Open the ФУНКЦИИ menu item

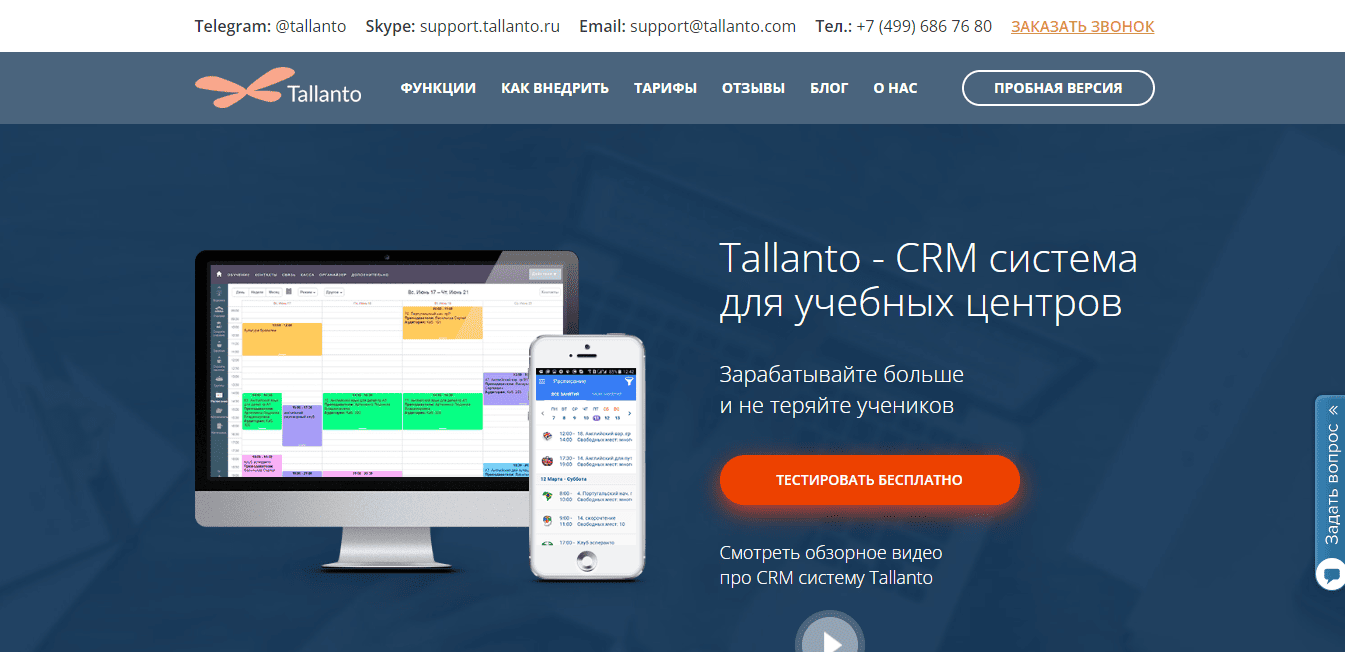pos(438,88)
